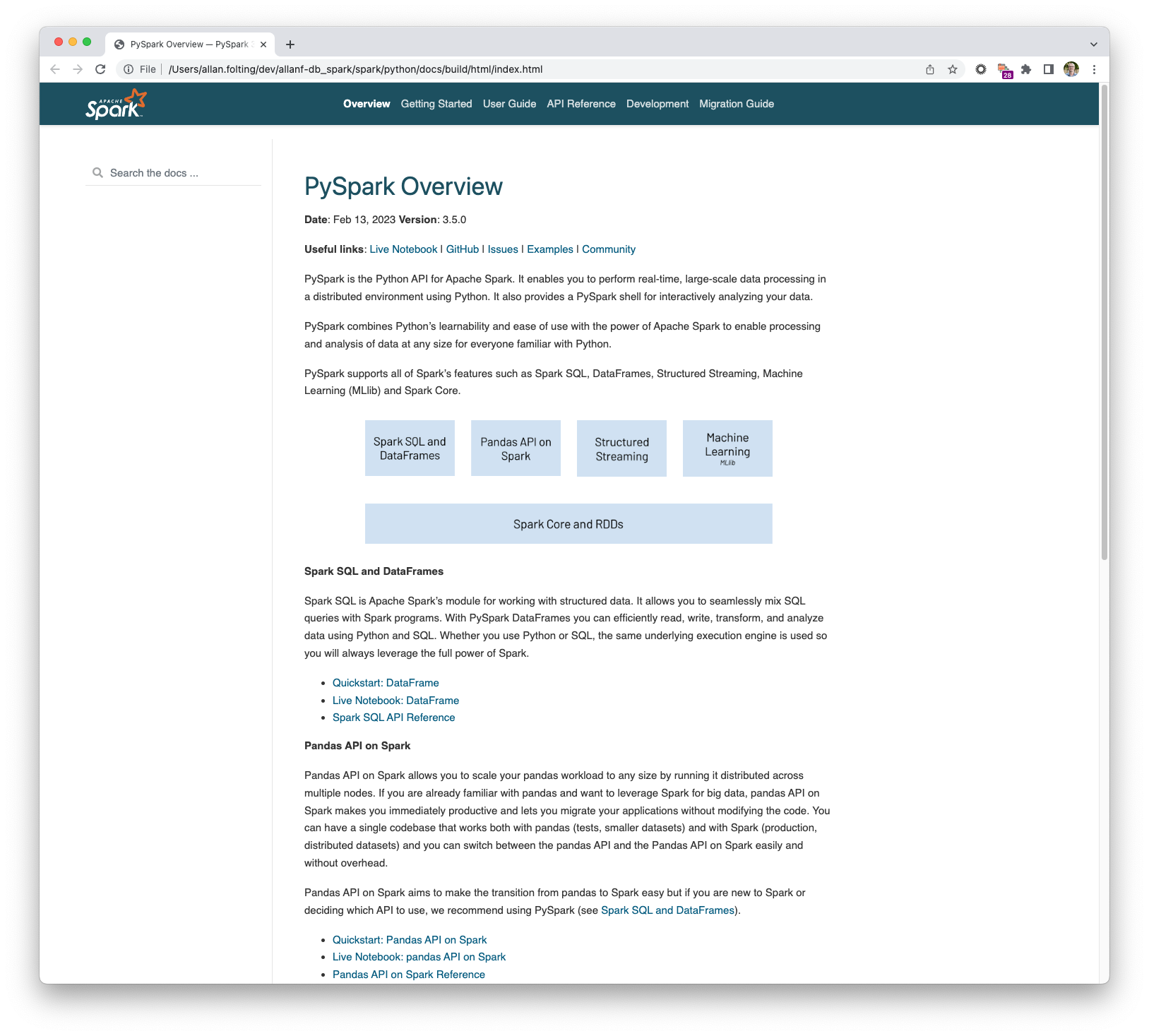Open the gear-shaped extension icon
1149x1036 pixels.
[x=981, y=69]
